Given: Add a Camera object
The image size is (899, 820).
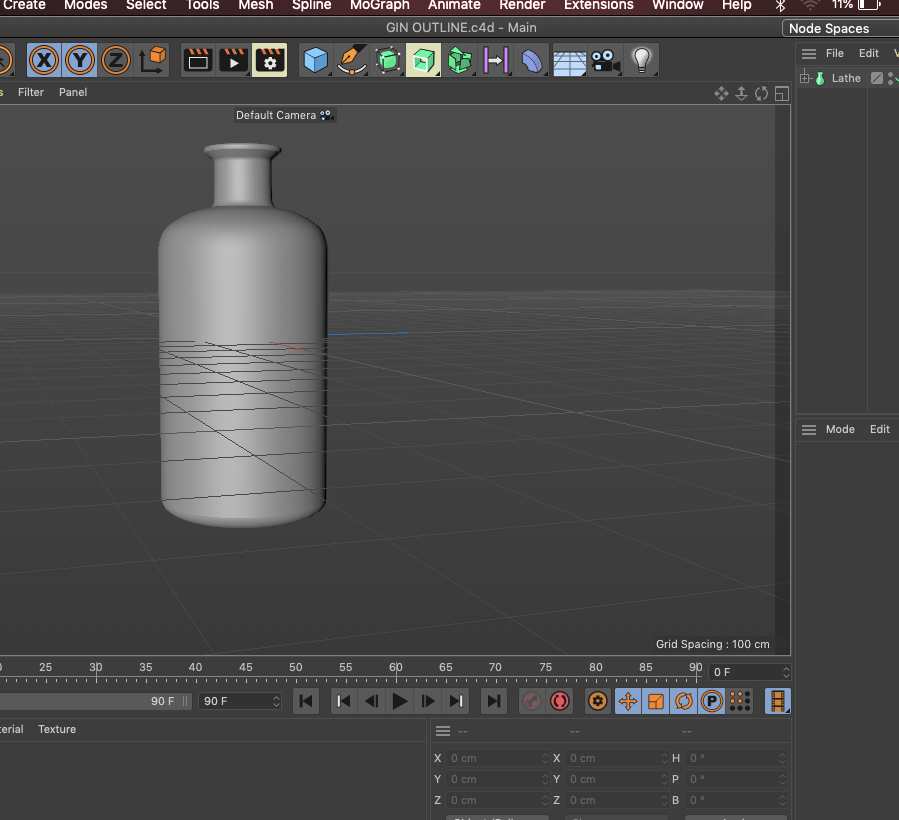Looking at the screenshot, I should click(x=604, y=61).
